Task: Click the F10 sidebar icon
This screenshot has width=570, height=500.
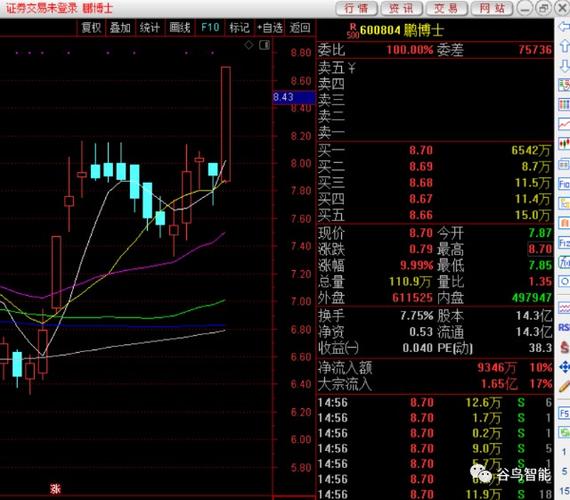Action: point(564,184)
